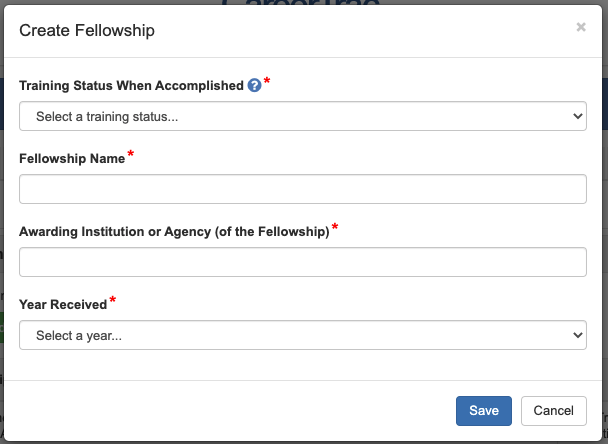Click the red asterisk after Year Received
Viewport: 608px width, 444px height.
click(113, 301)
